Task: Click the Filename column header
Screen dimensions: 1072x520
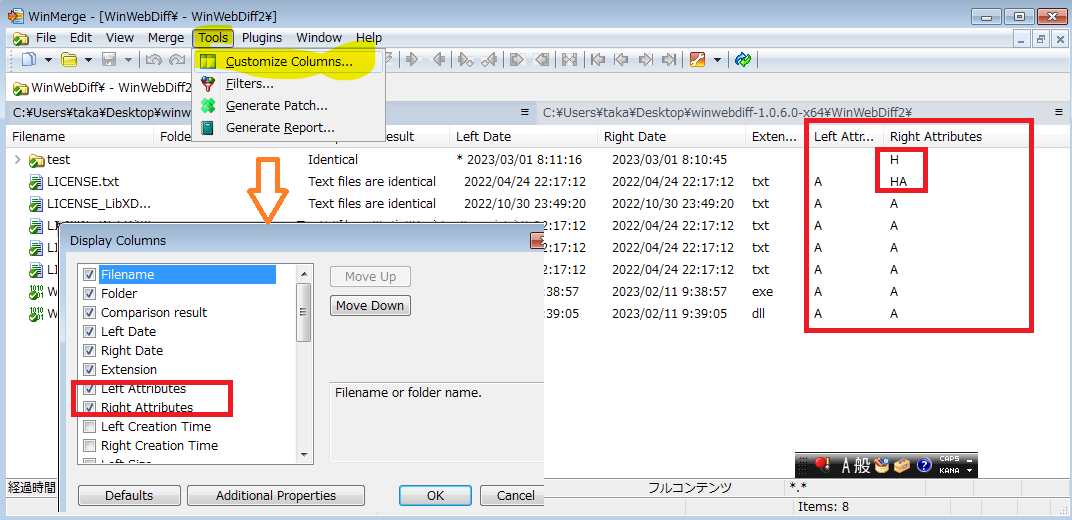Action: point(80,137)
